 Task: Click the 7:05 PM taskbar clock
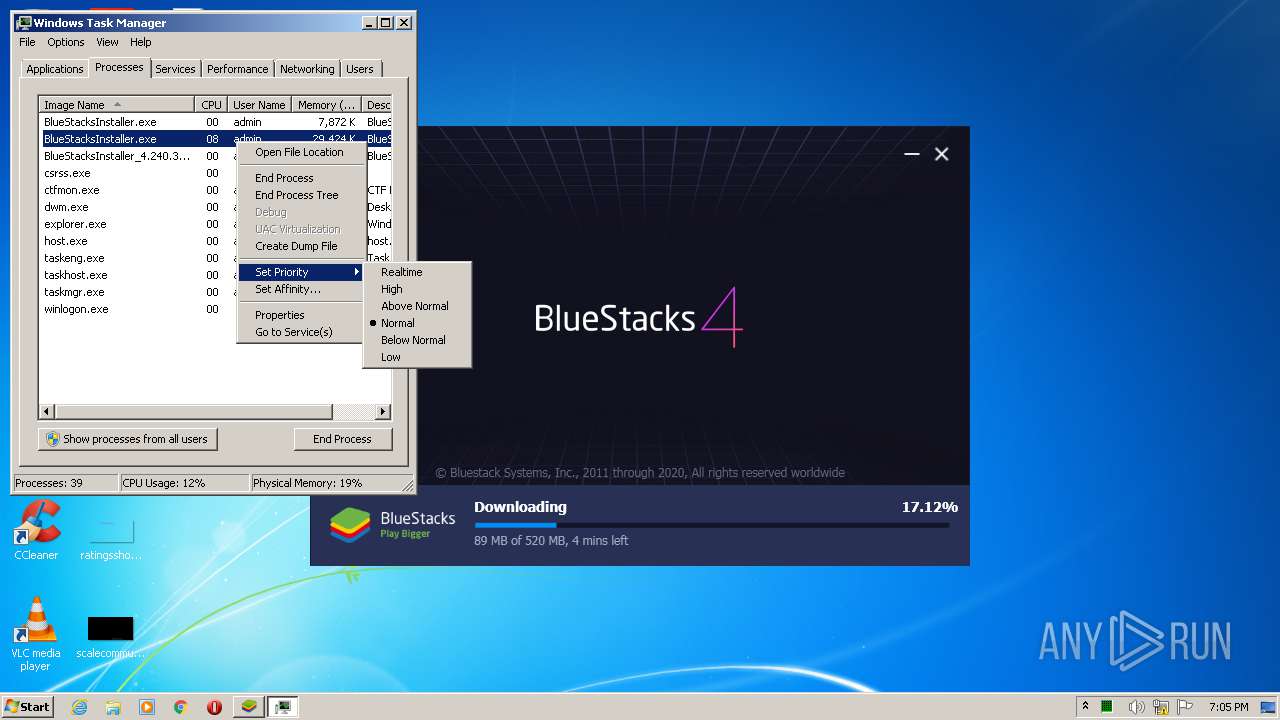(x=1228, y=707)
